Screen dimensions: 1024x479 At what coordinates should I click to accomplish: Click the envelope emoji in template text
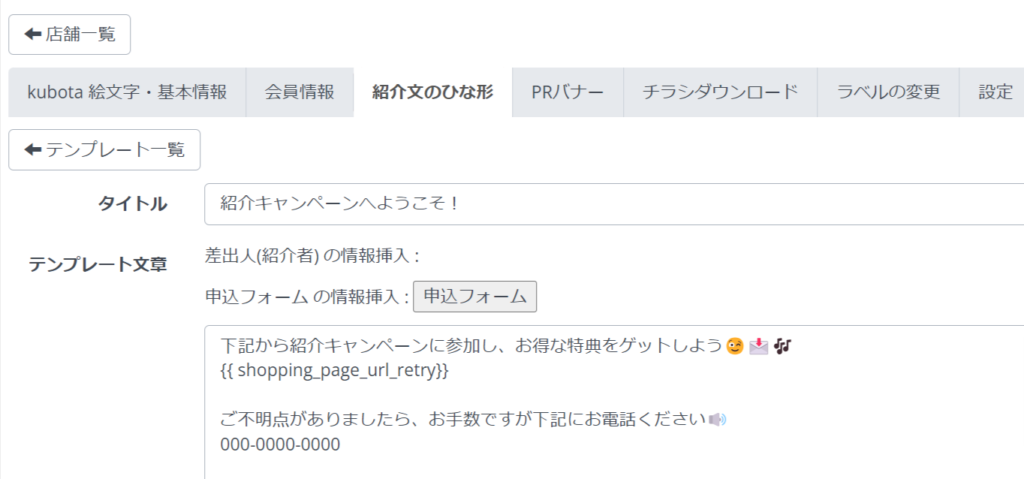click(x=758, y=346)
